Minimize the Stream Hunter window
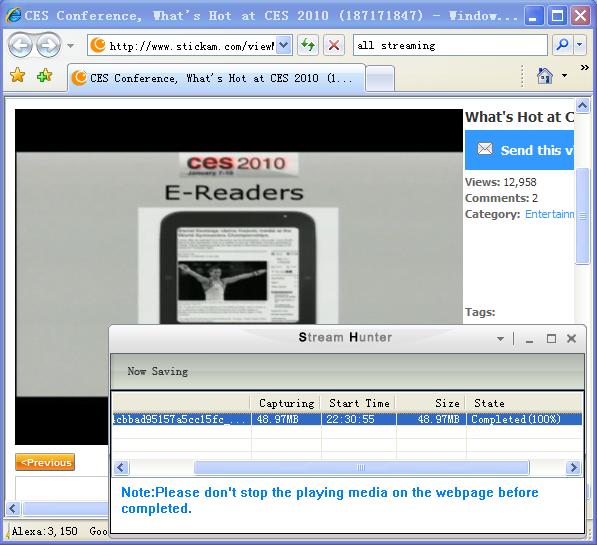The width and height of the screenshot is (597, 545). pos(529,339)
